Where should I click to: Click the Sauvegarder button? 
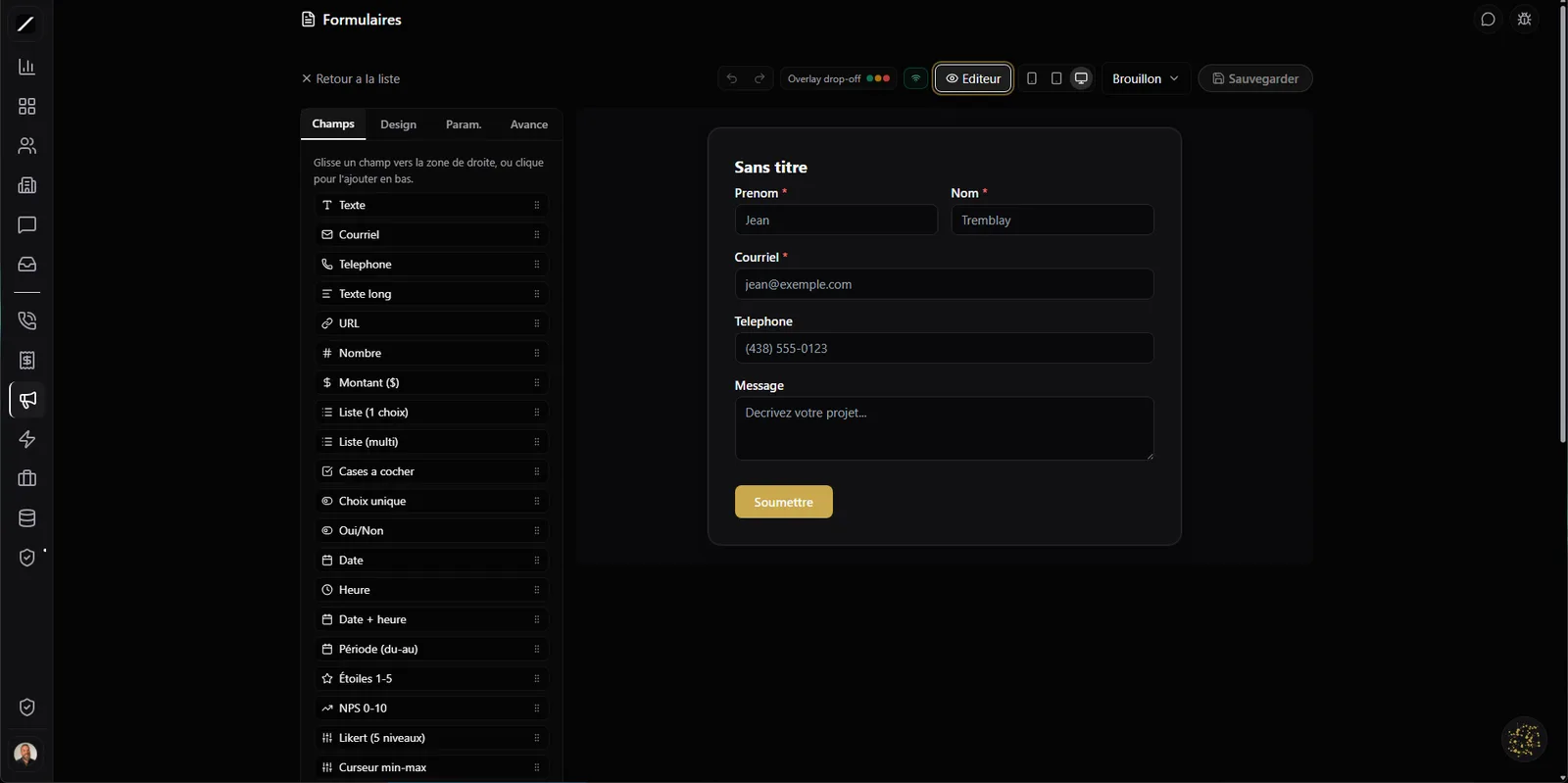coord(1255,78)
